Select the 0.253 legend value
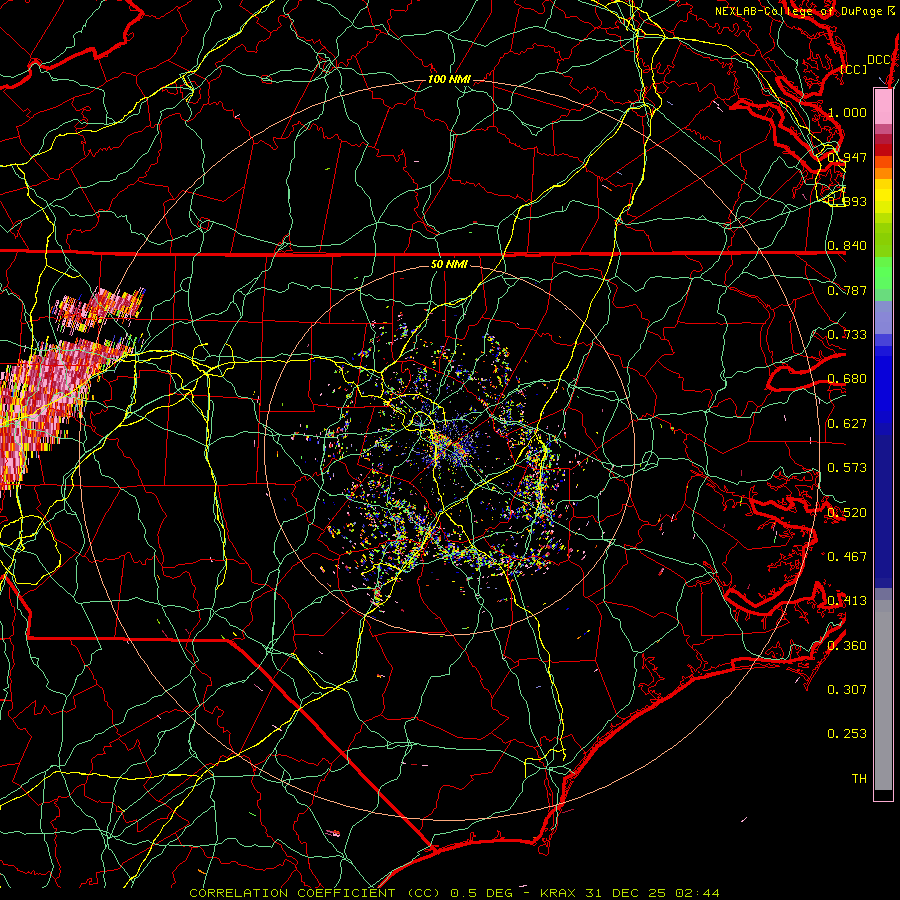Image resolution: width=900 pixels, height=900 pixels. tap(847, 734)
